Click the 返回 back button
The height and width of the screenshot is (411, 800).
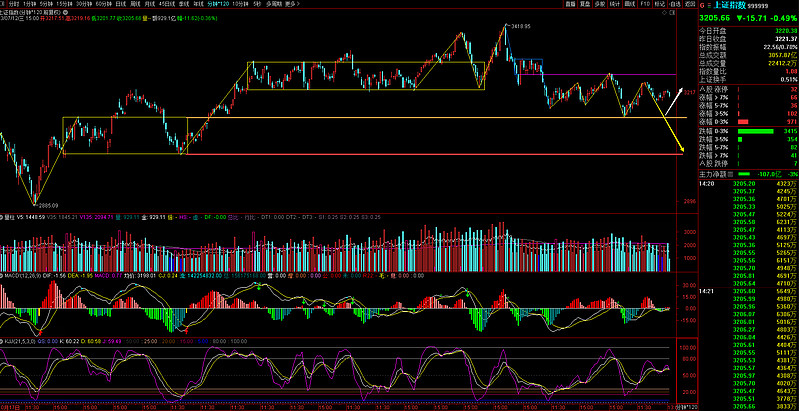coord(690,4)
